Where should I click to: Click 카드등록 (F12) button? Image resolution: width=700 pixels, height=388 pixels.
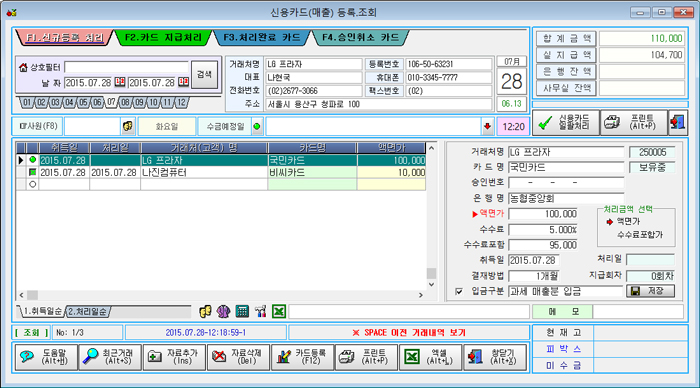tap(303, 357)
